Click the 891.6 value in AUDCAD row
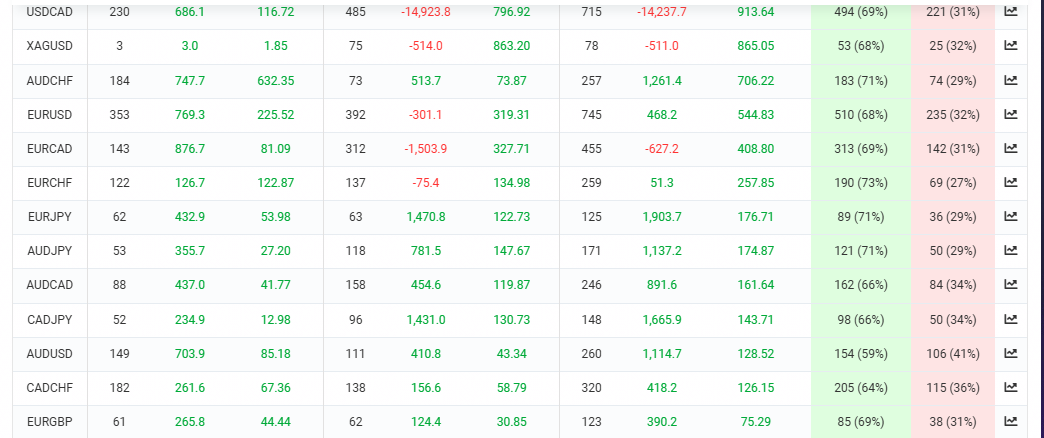This screenshot has width=1044, height=438. (662, 286)
